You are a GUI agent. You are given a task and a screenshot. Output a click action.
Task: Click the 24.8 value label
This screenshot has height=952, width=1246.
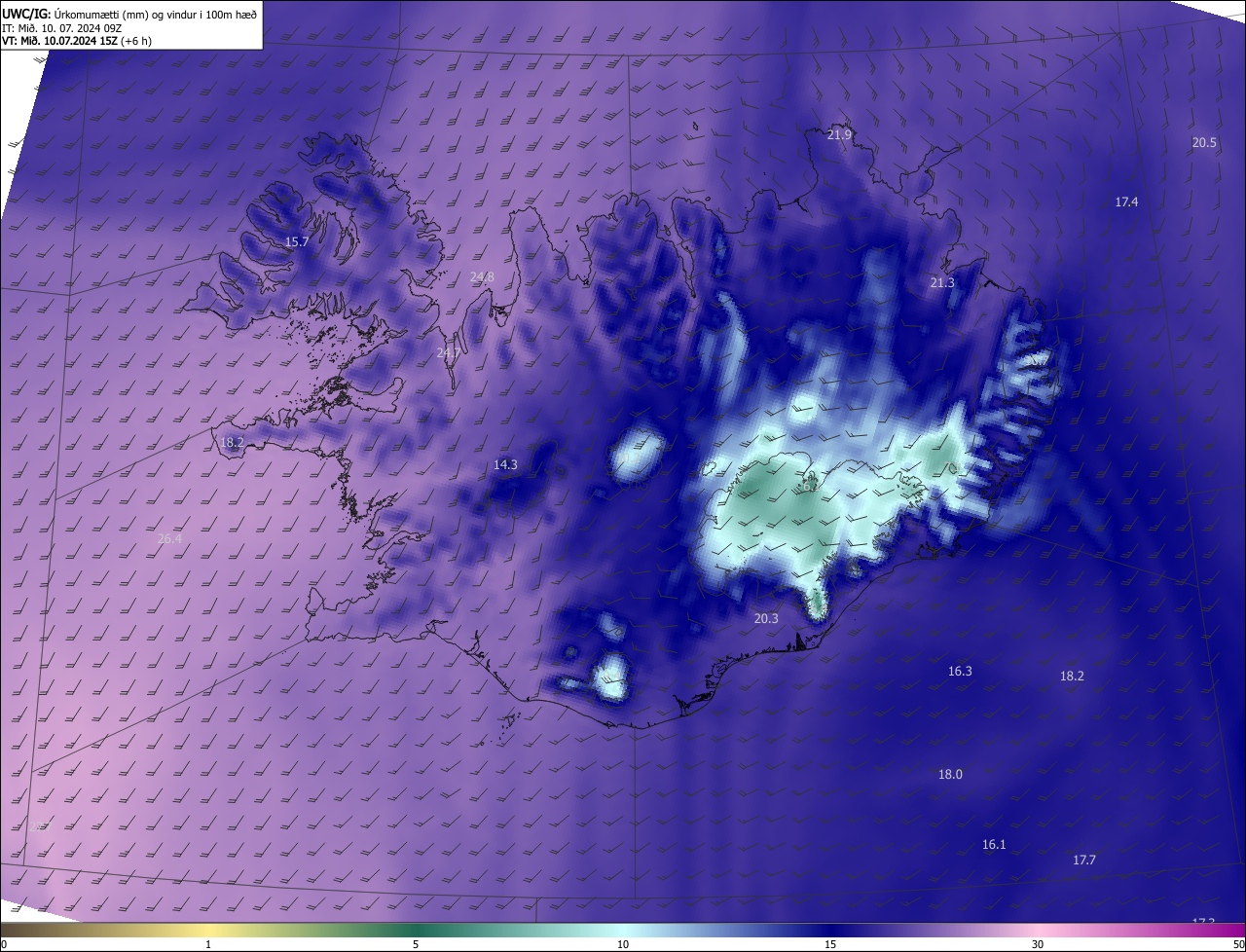click(482, 276)
